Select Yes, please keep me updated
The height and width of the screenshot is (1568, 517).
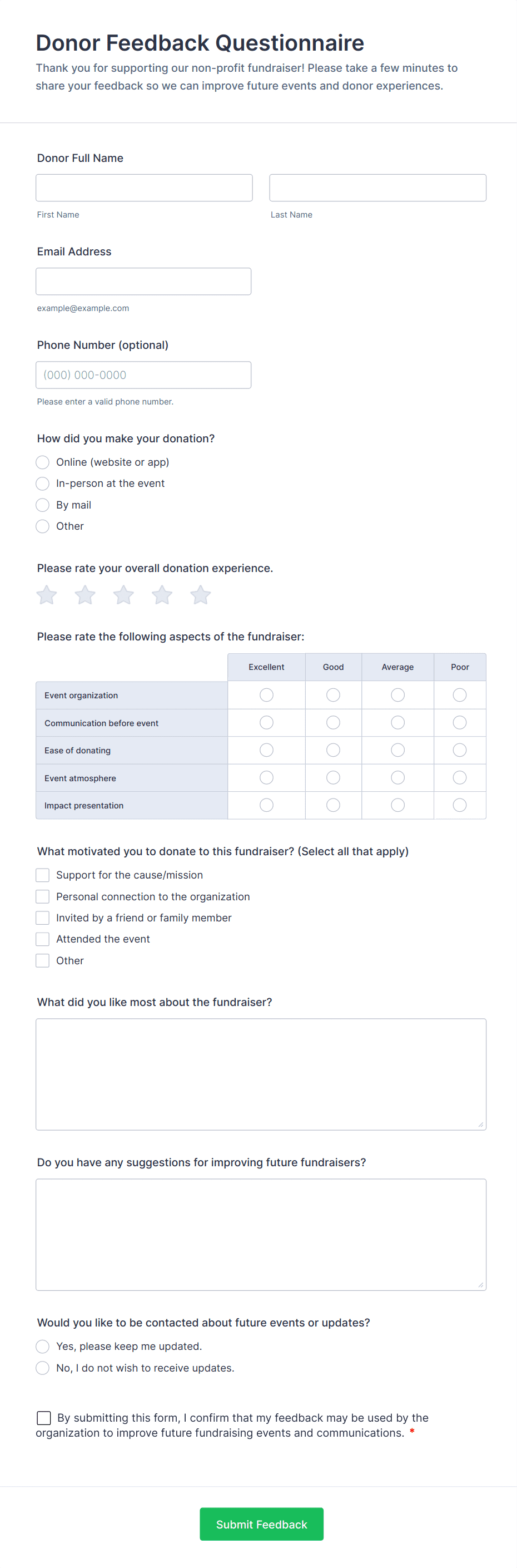[x=43, y=1346]
